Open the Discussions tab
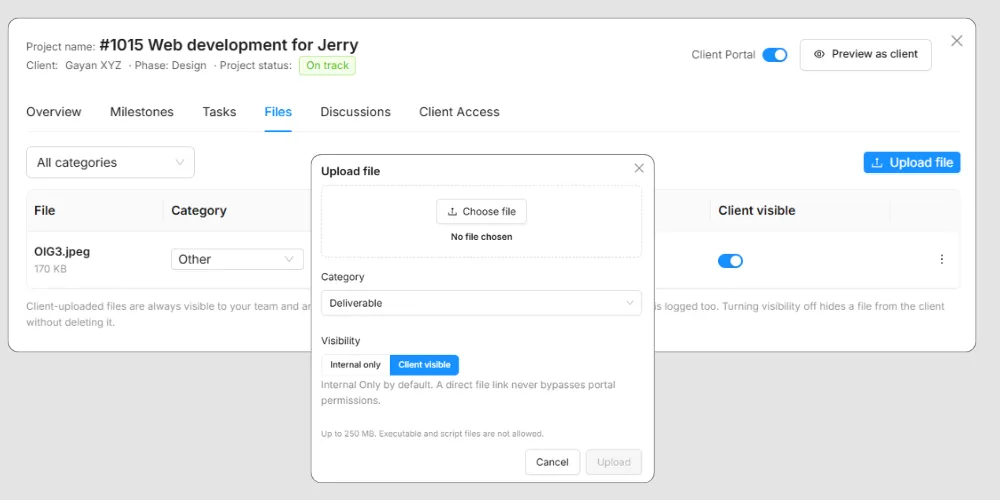 [355, 112]
